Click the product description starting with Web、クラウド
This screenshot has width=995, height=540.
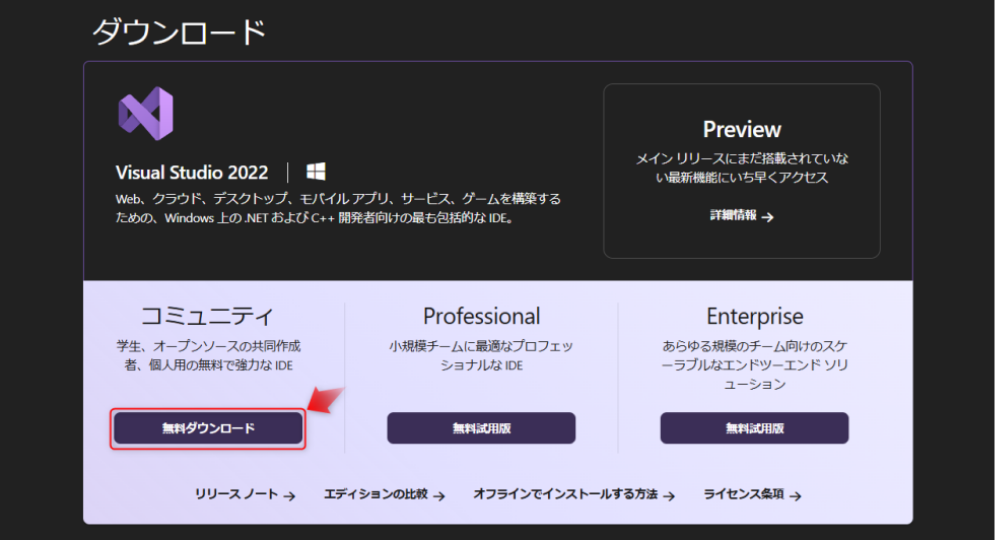338,208
